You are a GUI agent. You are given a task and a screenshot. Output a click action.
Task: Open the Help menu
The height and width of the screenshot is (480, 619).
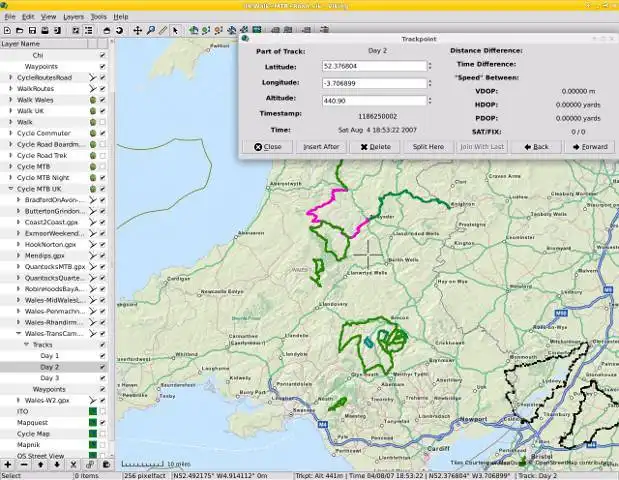click(x=121, y=17)
